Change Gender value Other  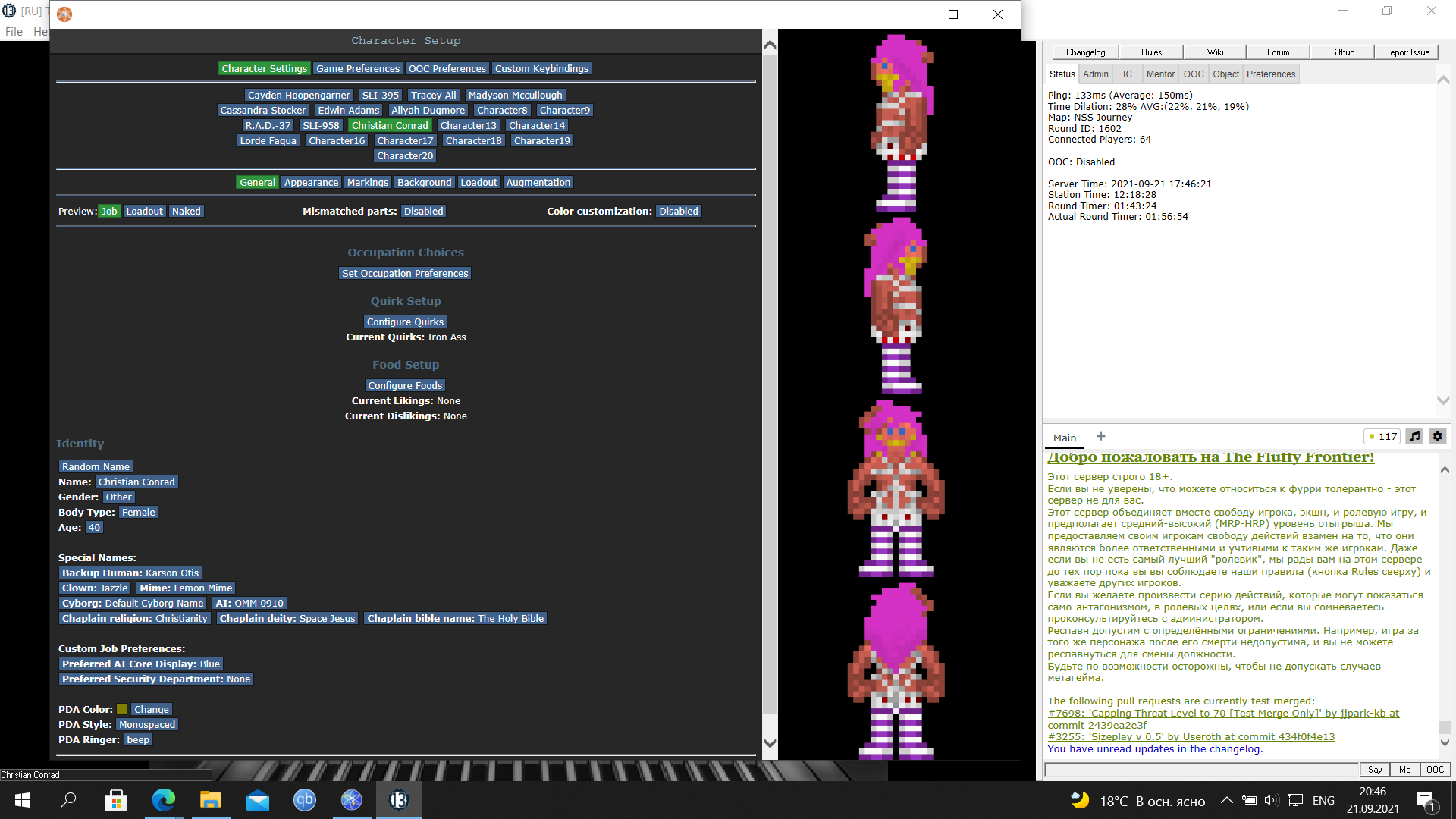tap(118, 497)
